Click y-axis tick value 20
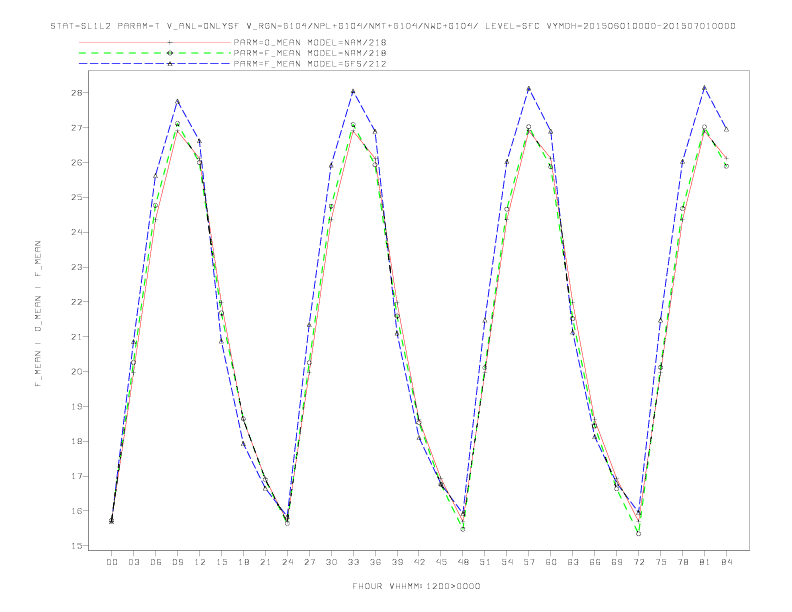This screenshot has width=792, height=612. 78,372
